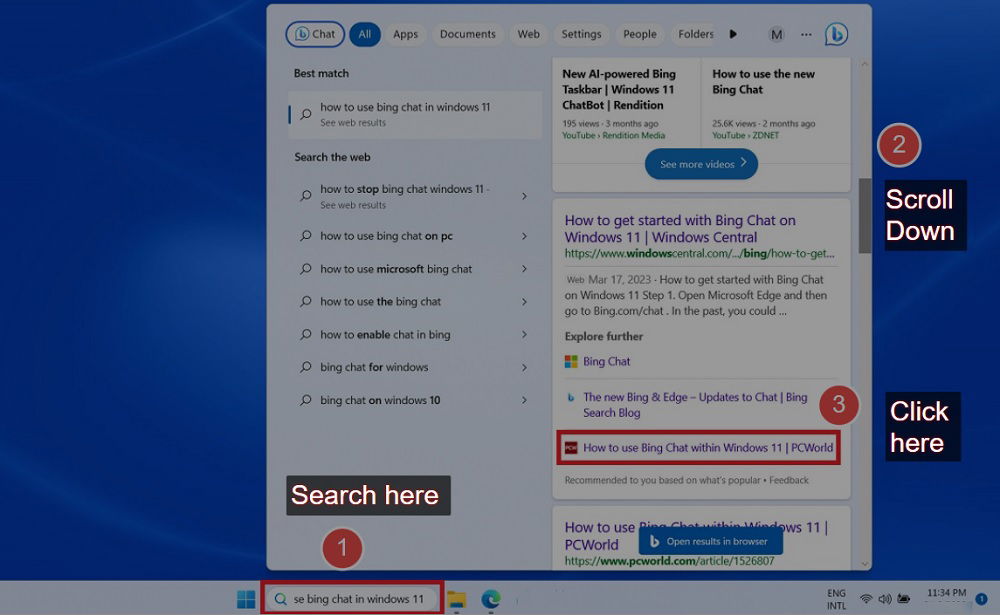This screenshot has width=1000, height=615.
Task: Click inside the taskbar search input field
Action: coord(352,597)
